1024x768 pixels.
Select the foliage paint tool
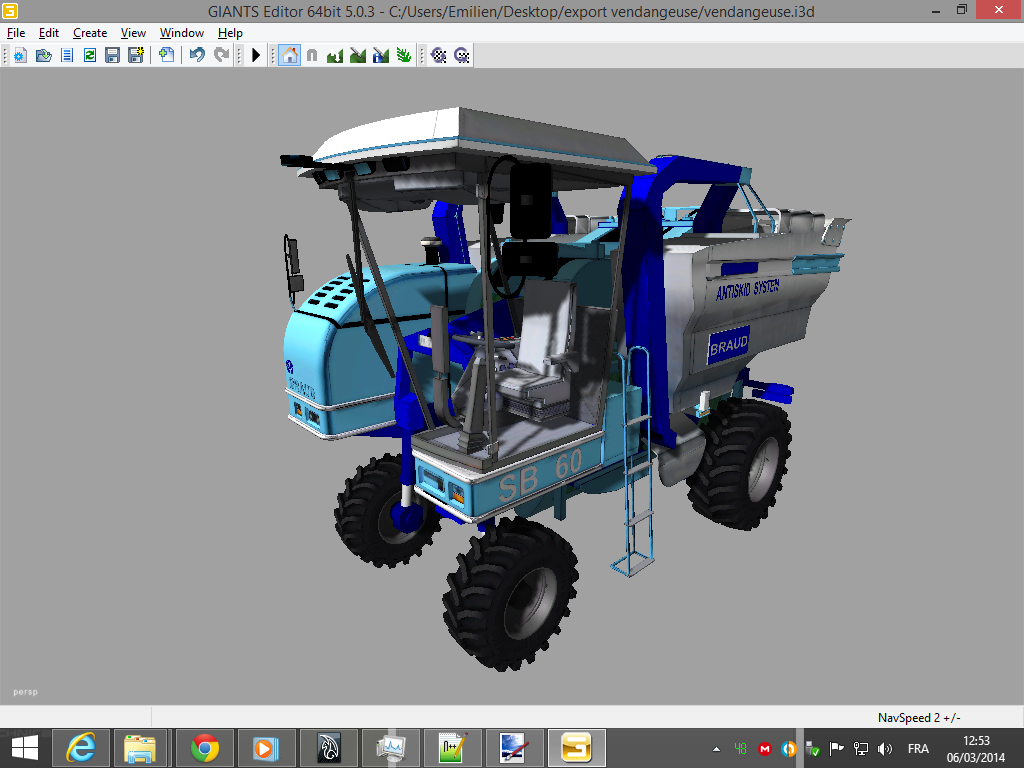point(404,56)
